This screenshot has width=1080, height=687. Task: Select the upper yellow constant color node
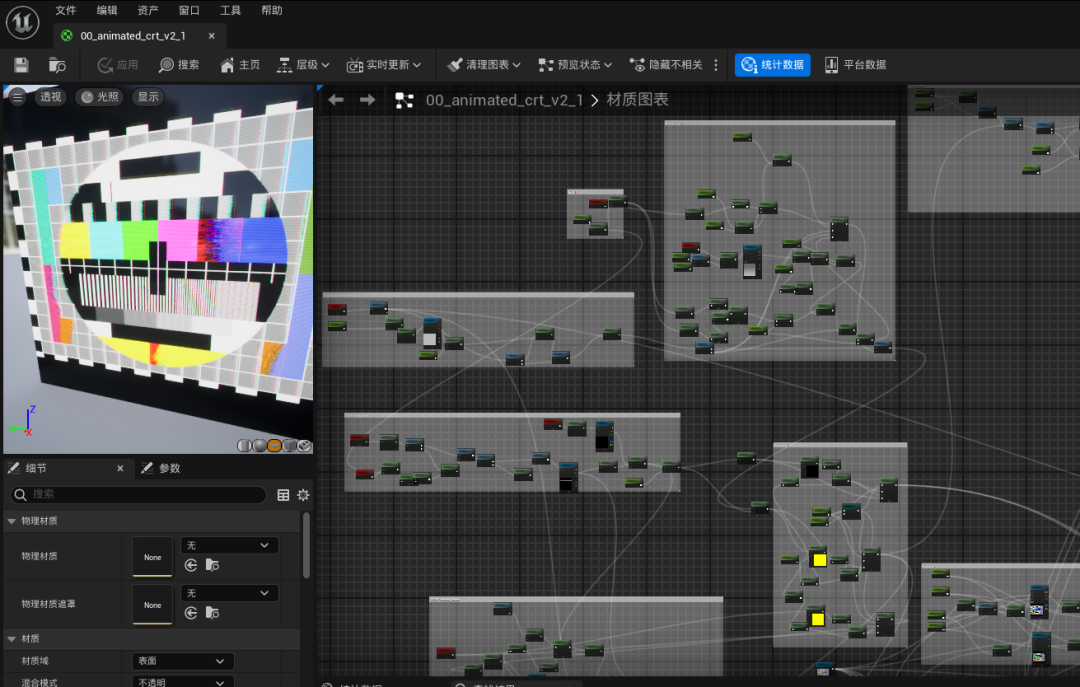819,560
